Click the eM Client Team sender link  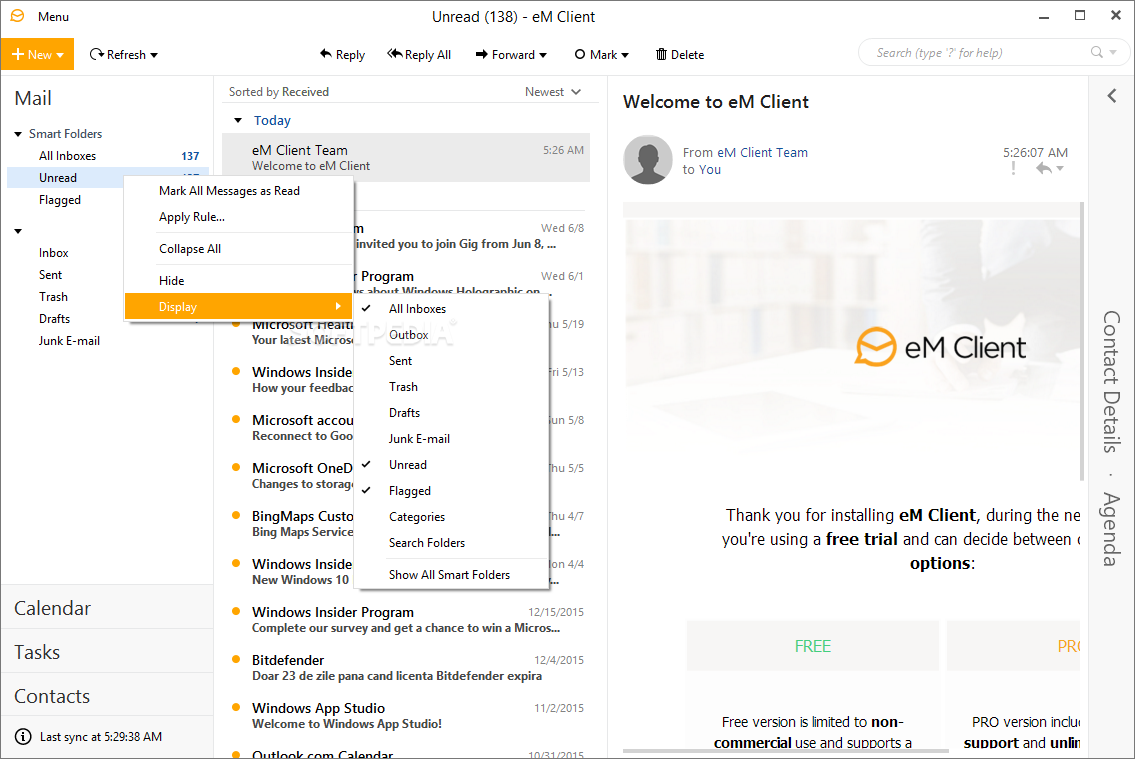point(762,153)
